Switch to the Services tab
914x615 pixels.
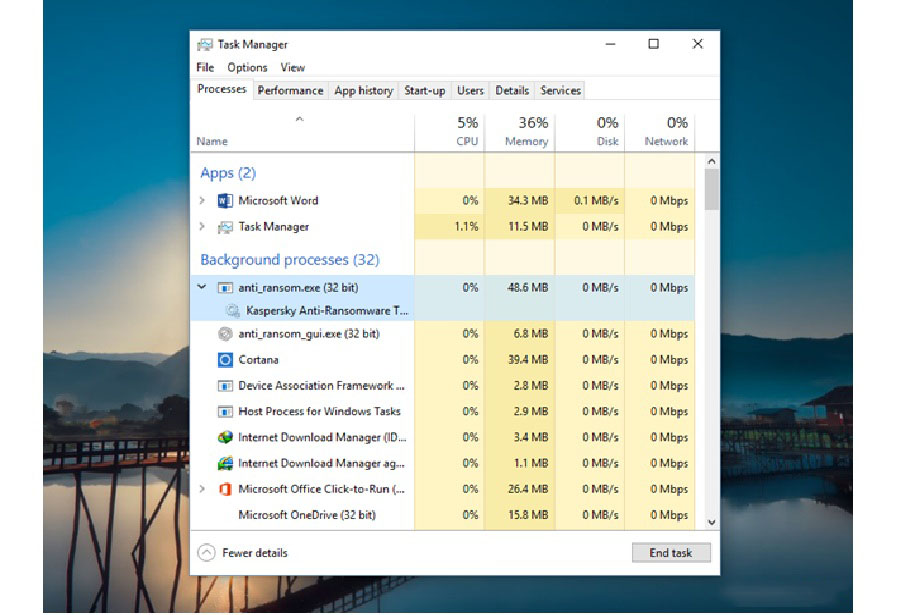(x=560, y=90)
